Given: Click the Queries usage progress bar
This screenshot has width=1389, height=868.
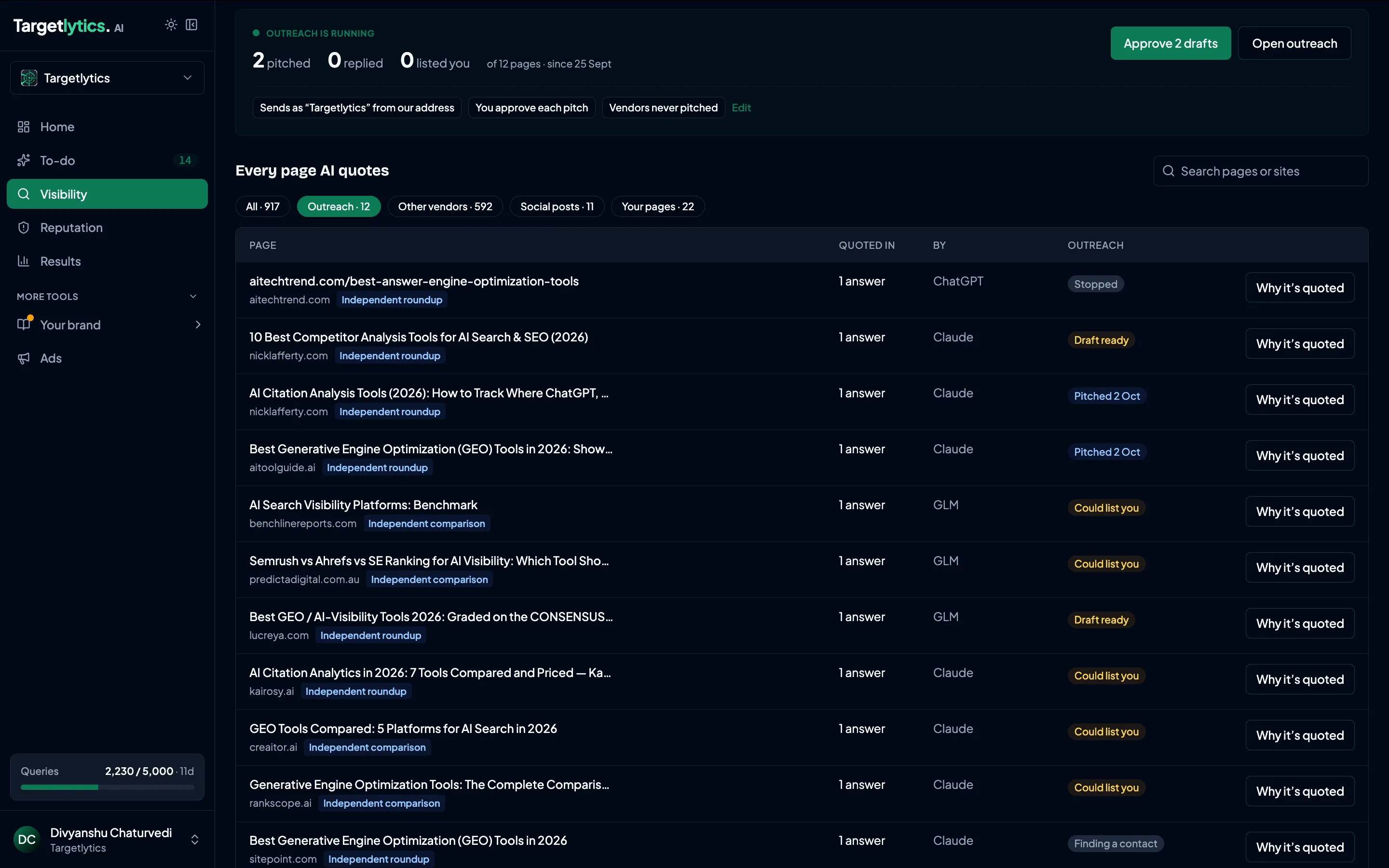Looking at the screenshot, I should click(x=108, y=787).
